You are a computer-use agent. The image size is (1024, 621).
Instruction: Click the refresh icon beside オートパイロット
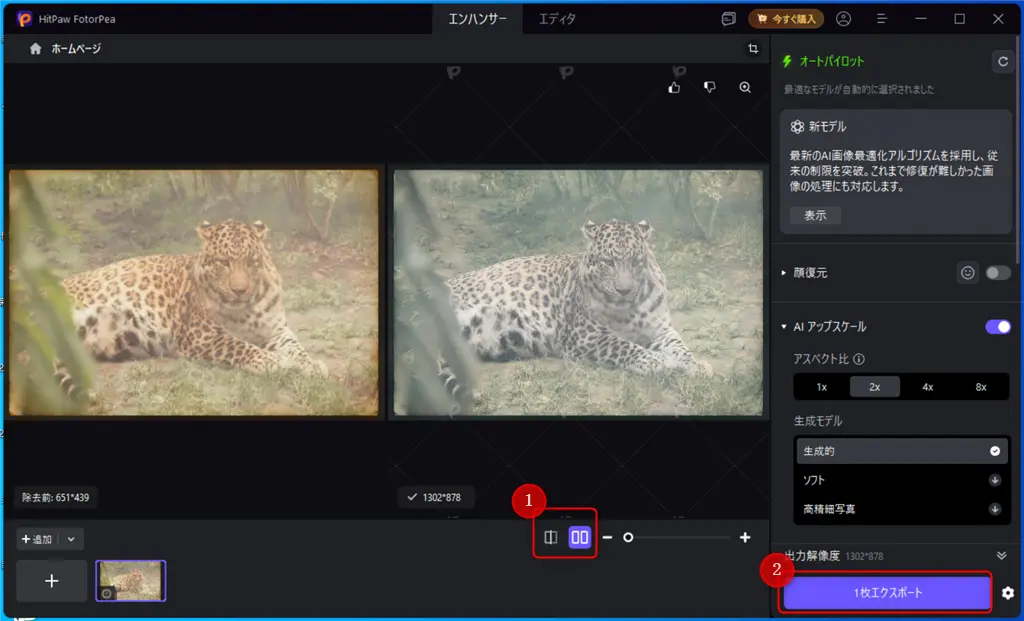click(x=1003, y=61)
